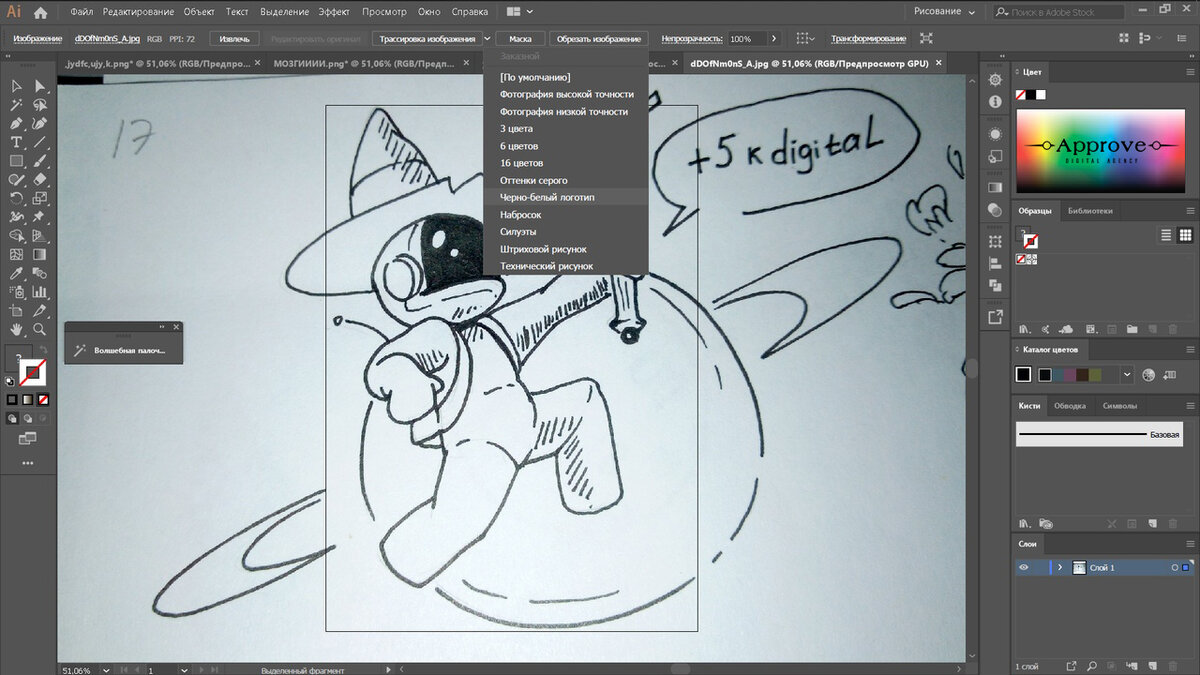Screen dimensions: 1200x675
Task: Select the Column Graph tool
Action: click(x=40, y=292)
